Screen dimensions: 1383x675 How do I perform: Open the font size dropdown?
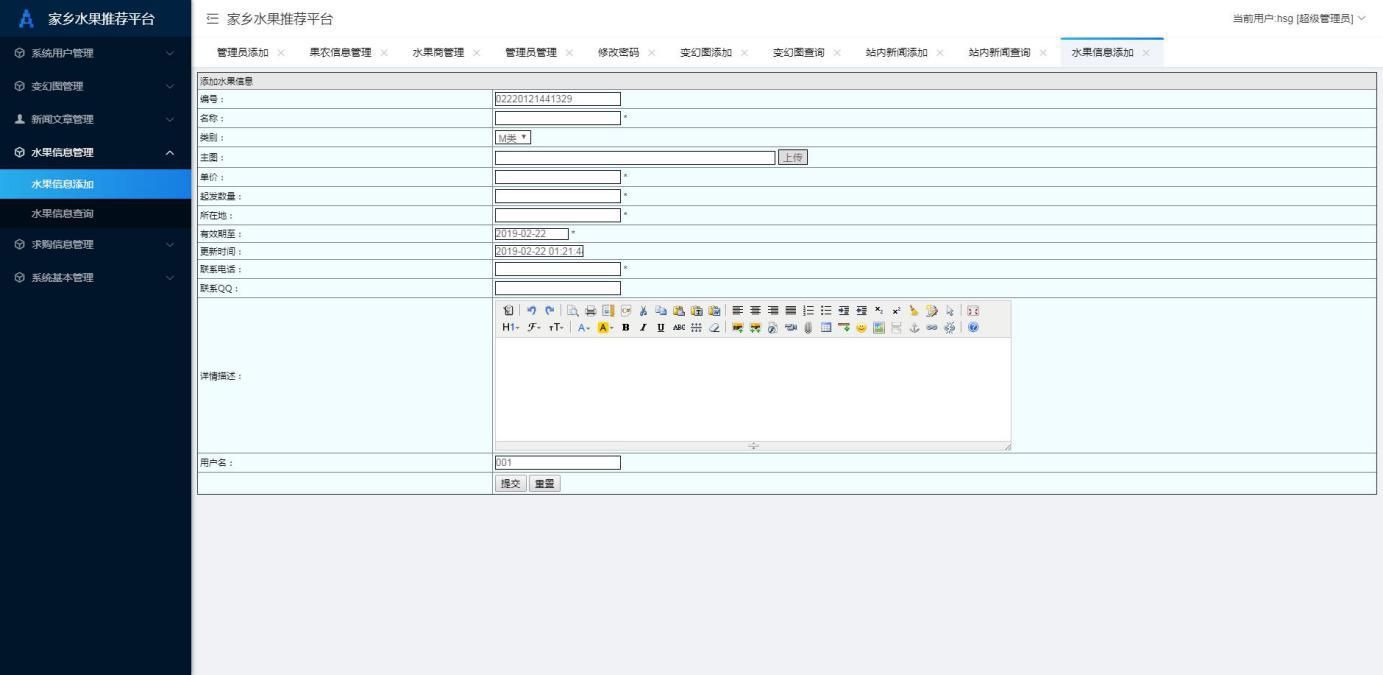[x=555, y=327]
